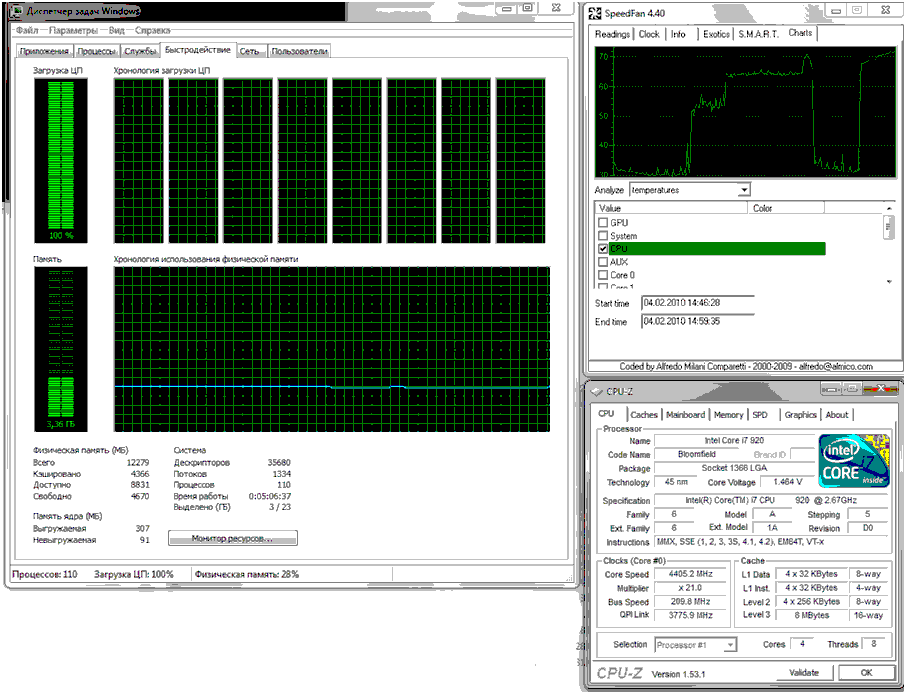
Task: Select the Charts tab in SpeedFan
Action: 800,33
